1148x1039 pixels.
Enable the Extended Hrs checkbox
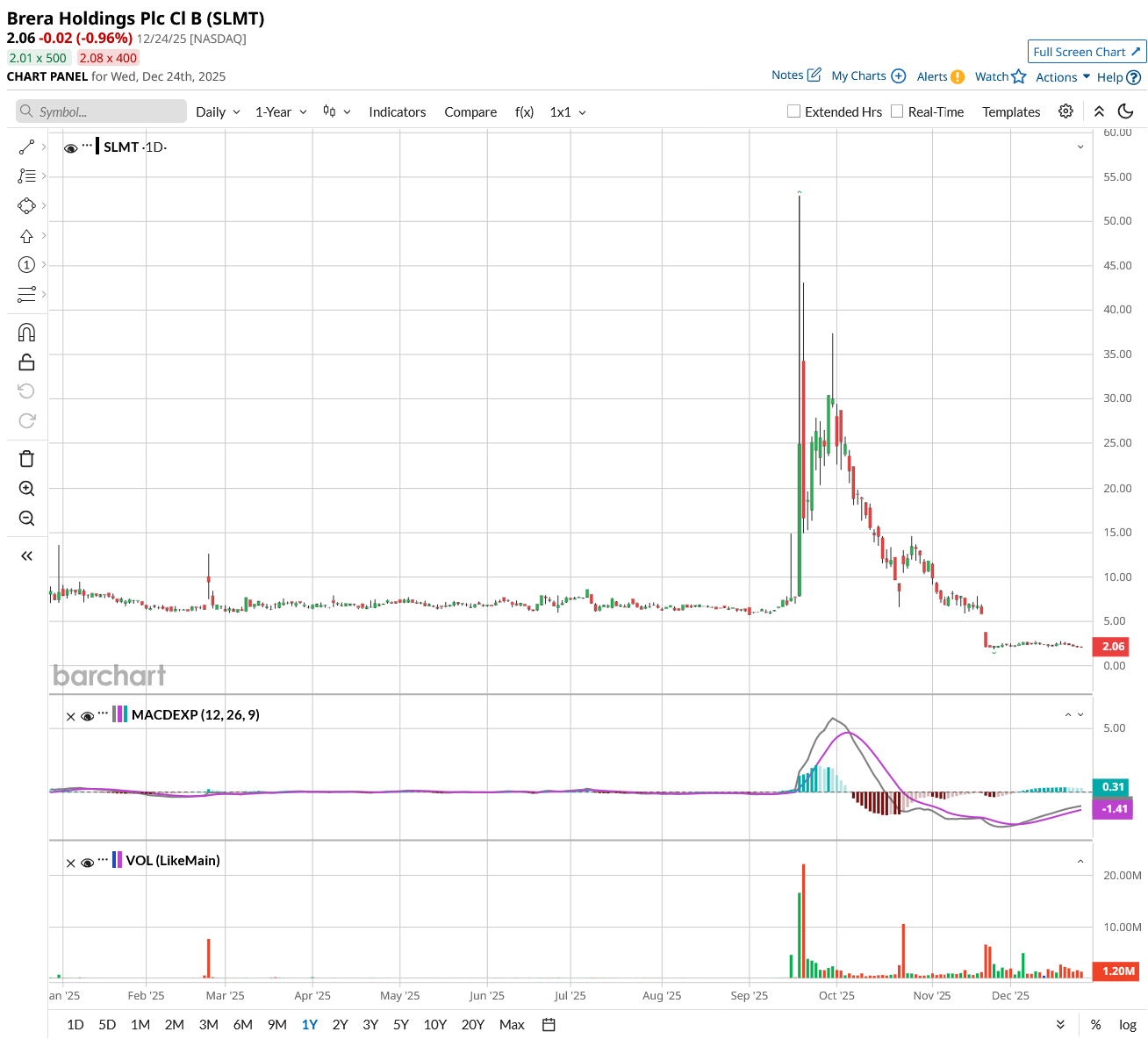pyautogui.click(x=793, y=111)
